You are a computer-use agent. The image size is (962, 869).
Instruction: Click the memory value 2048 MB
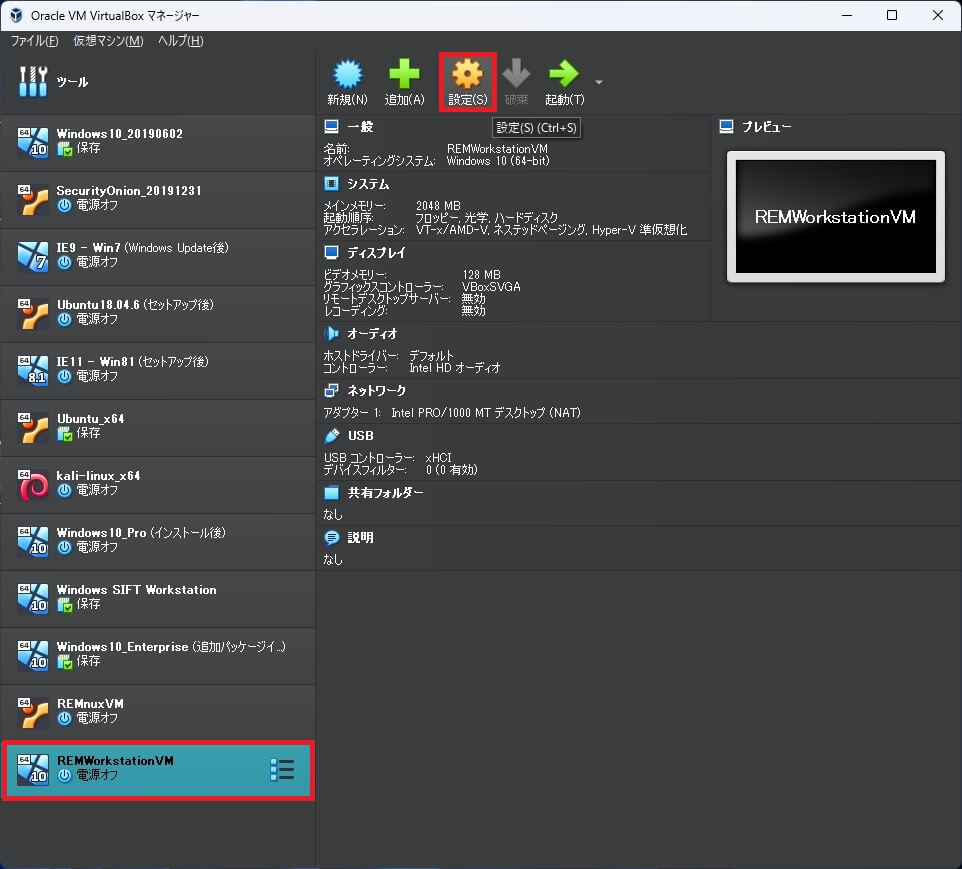click(x=437, y=206)
